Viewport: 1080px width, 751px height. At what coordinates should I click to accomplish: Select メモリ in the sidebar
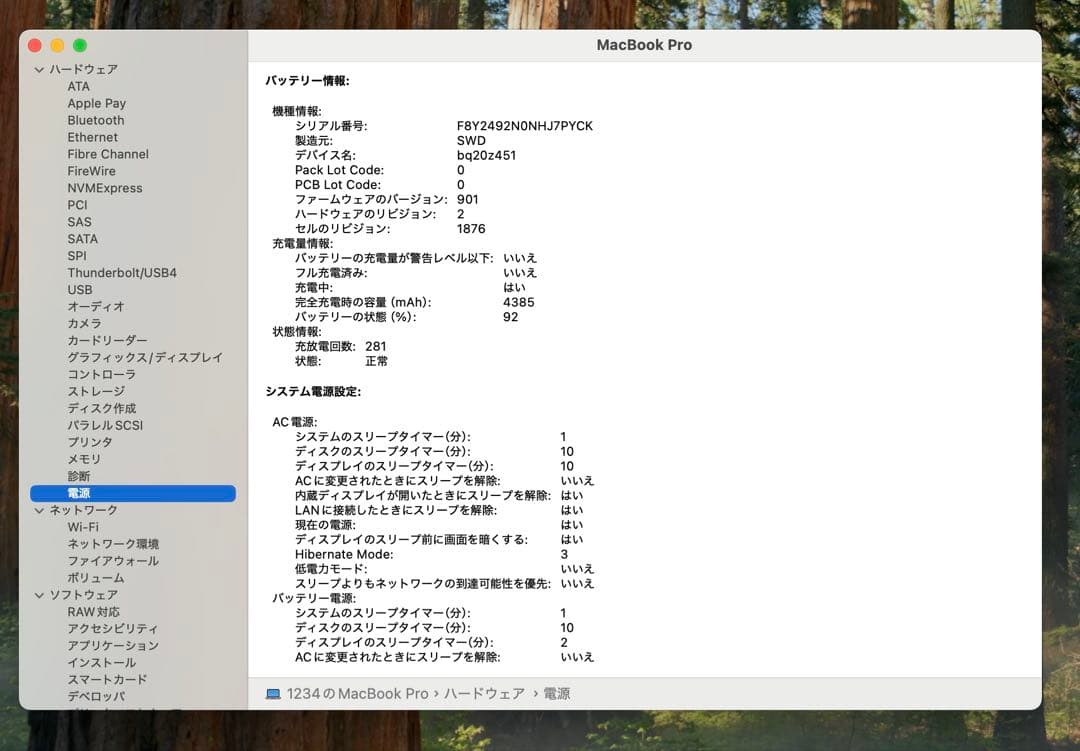(x=84, y=460)
